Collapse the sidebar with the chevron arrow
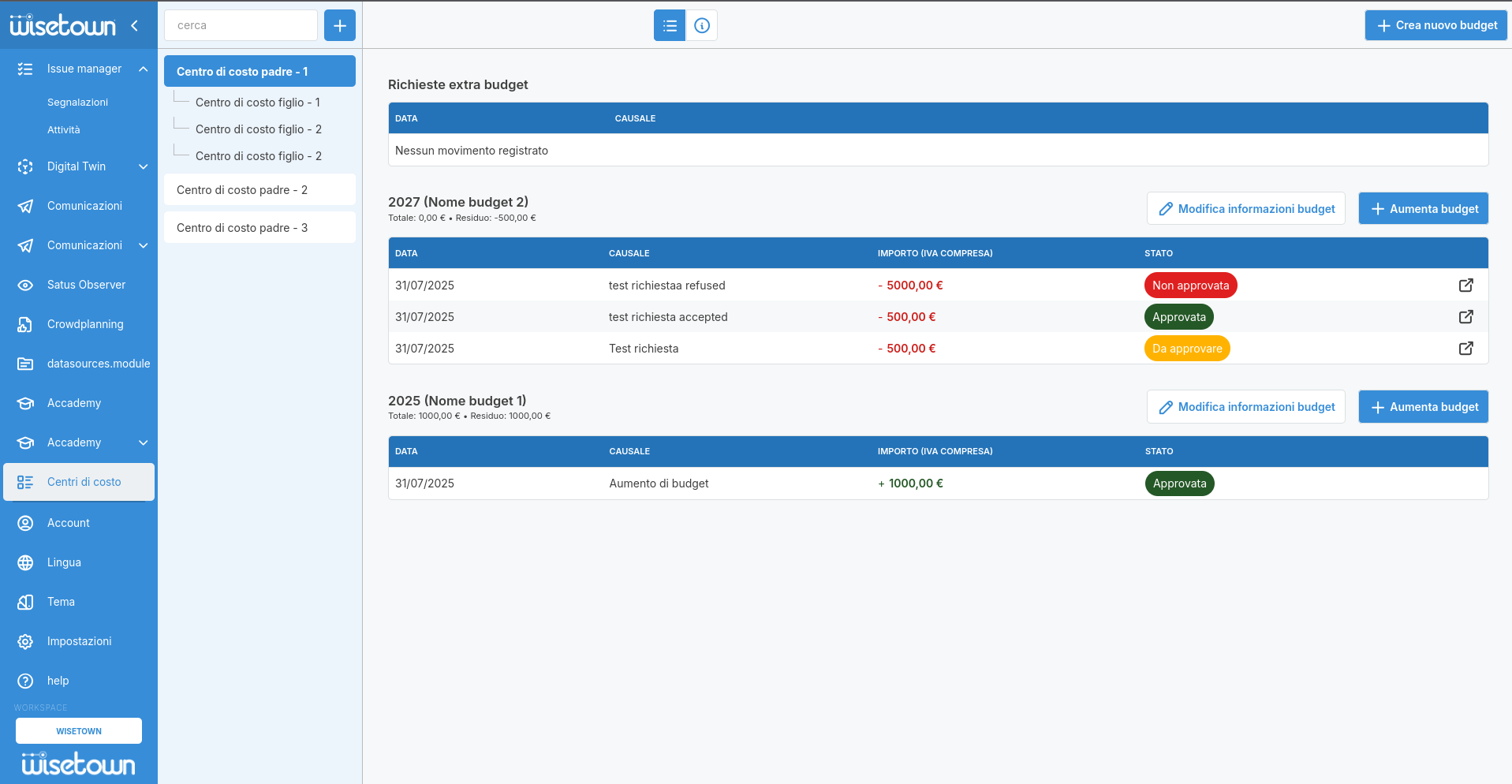The width and height of the screenshot is (1512, 784). [x=135, y=26]
